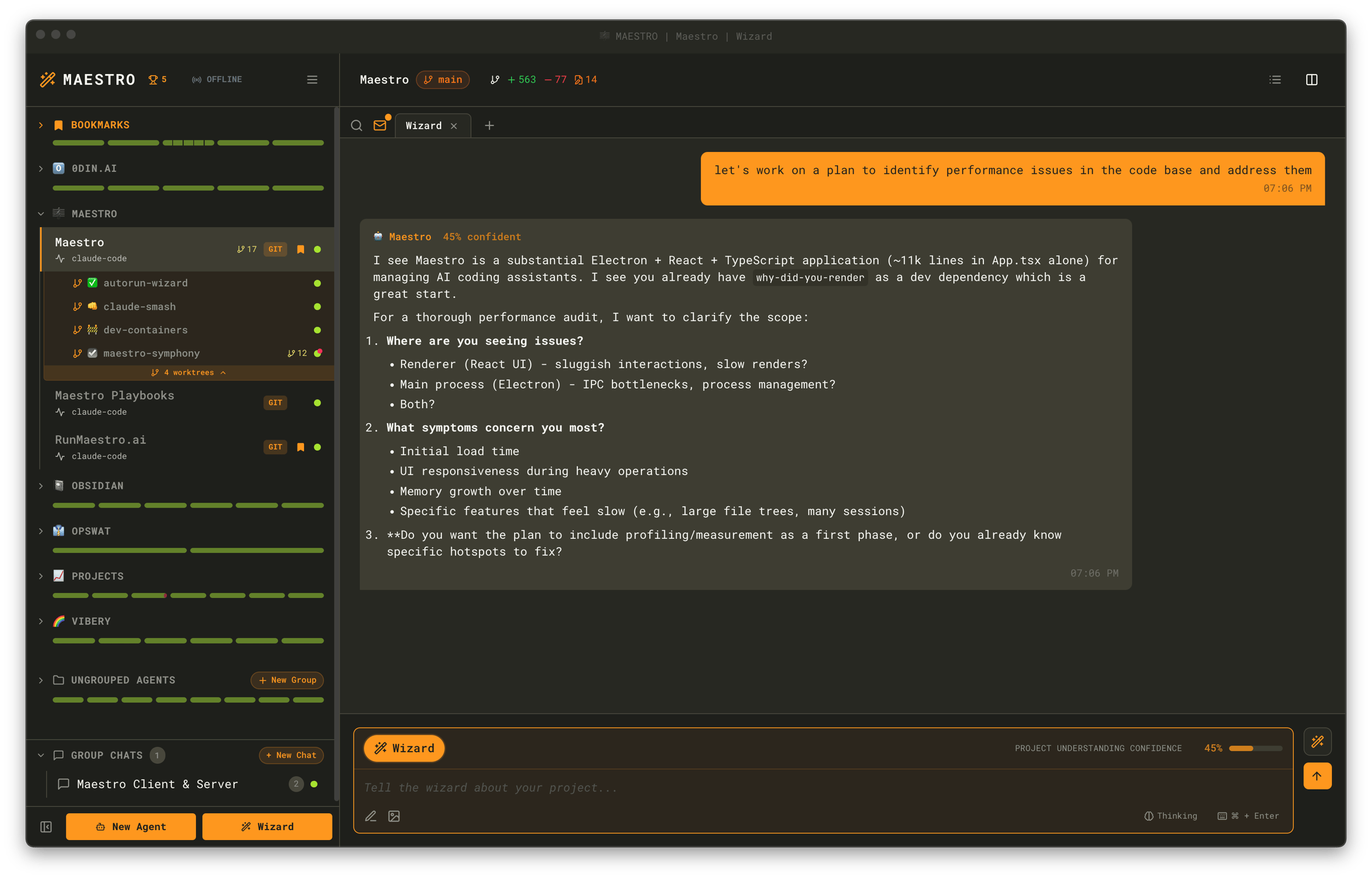Click status dot on claude-smash worktree
Viewport: 1372px width, 879px height.
(317, 307)
